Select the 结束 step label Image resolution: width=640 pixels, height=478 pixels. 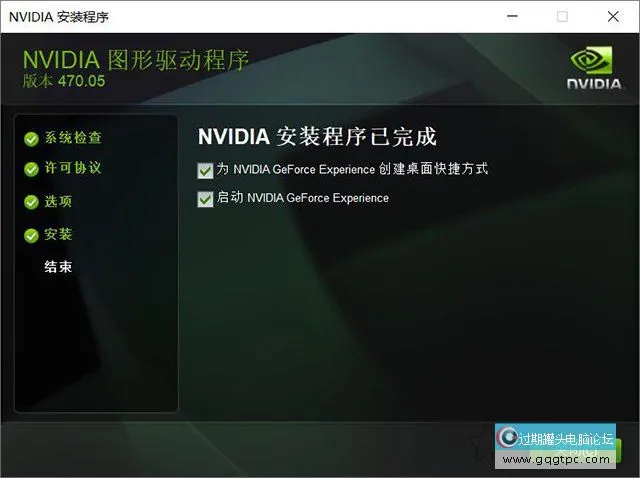tap(58, 267)
